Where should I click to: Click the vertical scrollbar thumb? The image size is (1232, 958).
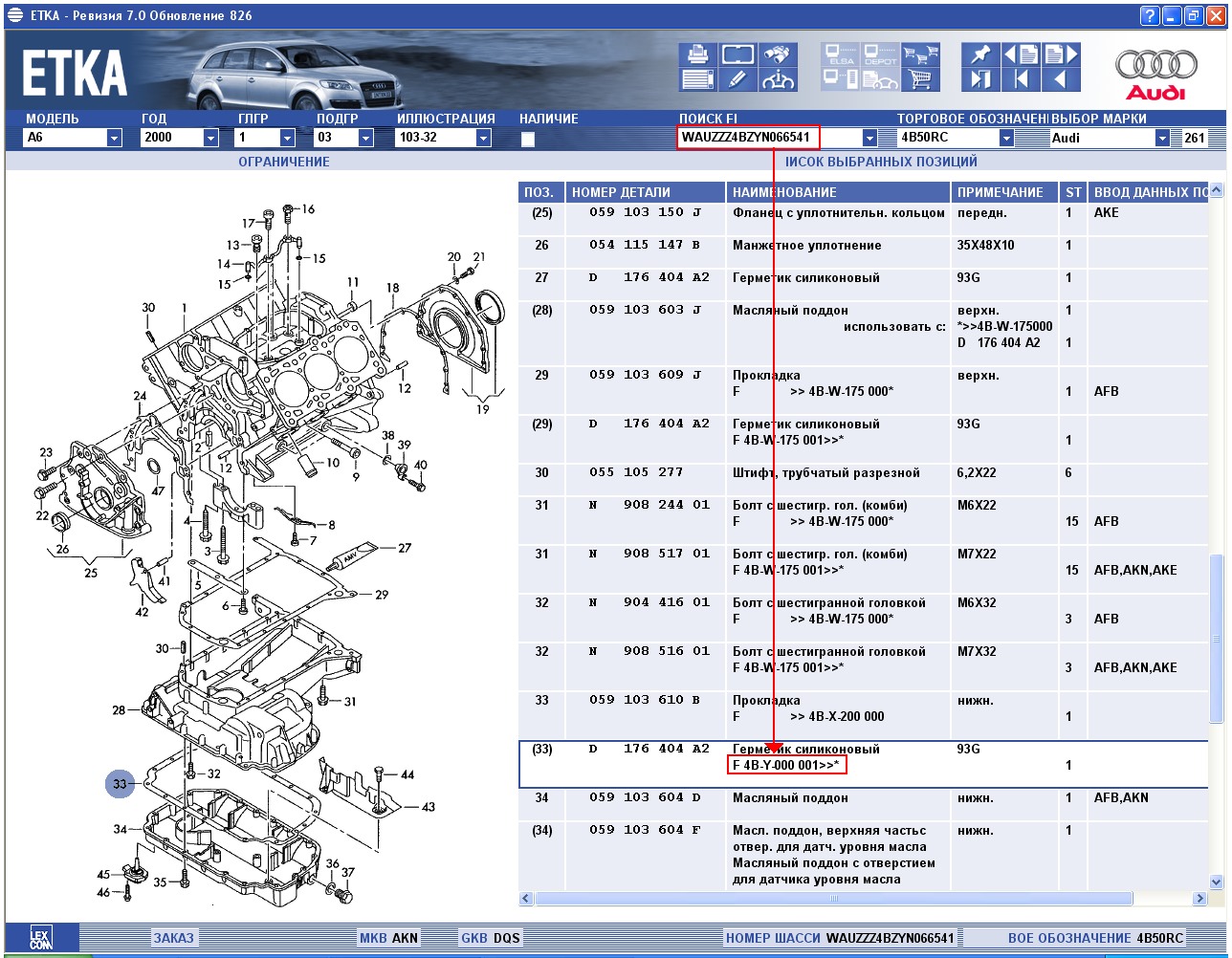[x=1217, y=640]
